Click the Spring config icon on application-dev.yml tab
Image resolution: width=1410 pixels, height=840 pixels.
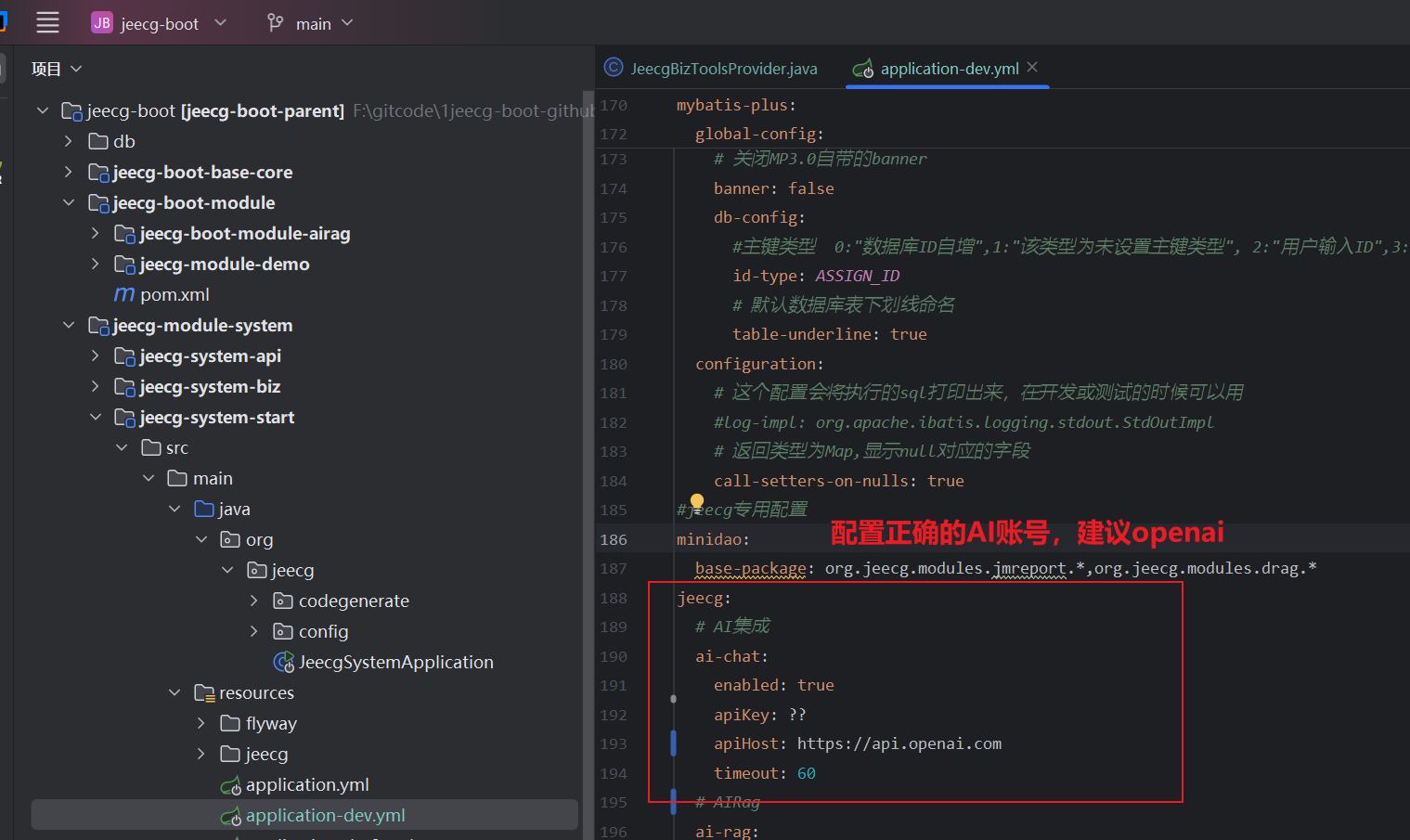pos(863,69)
